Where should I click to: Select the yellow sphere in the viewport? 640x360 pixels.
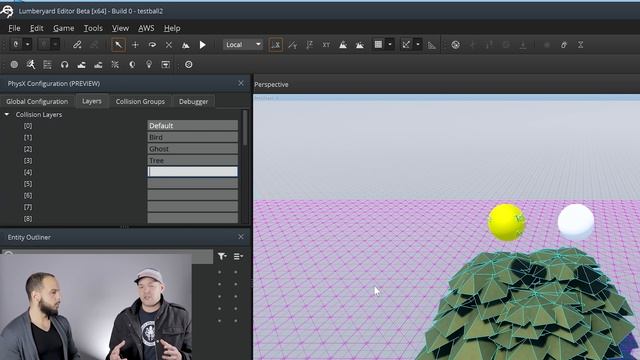coord(507,222)
